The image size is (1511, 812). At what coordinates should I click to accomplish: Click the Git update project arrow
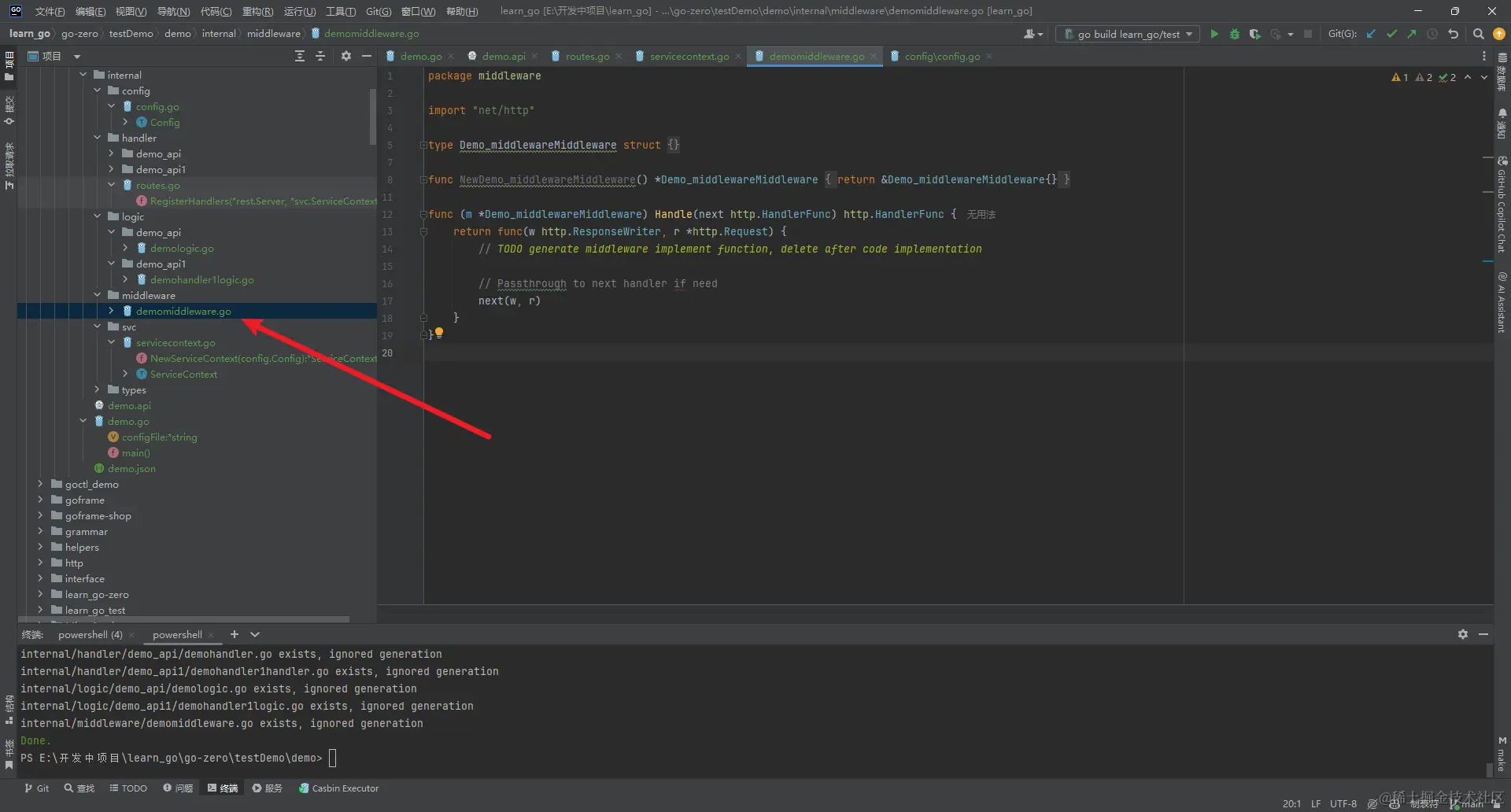1372,34
